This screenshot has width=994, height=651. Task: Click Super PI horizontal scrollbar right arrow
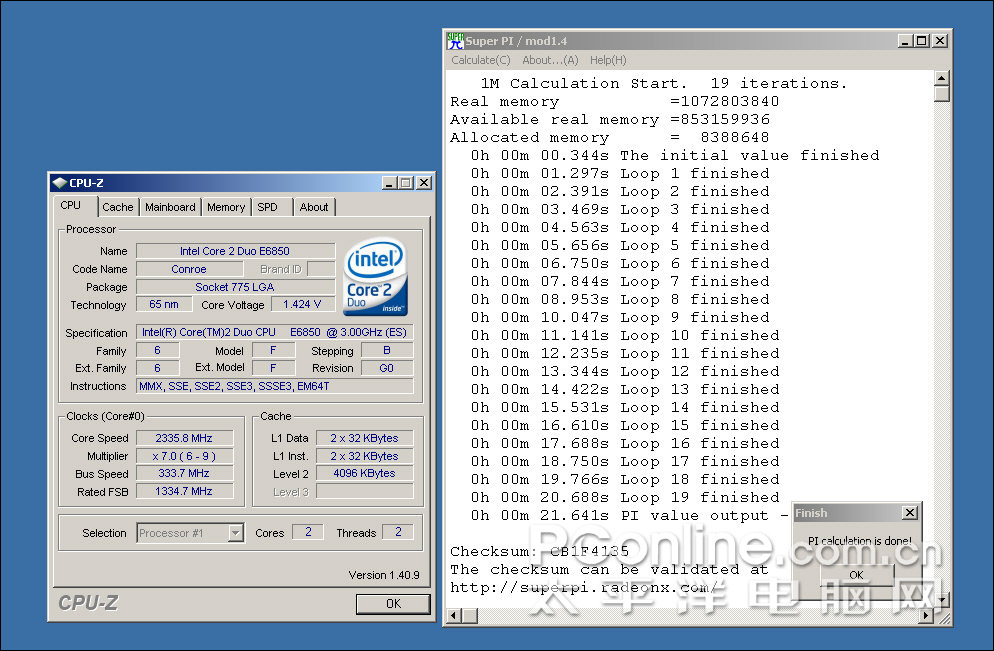coord(926,616)
